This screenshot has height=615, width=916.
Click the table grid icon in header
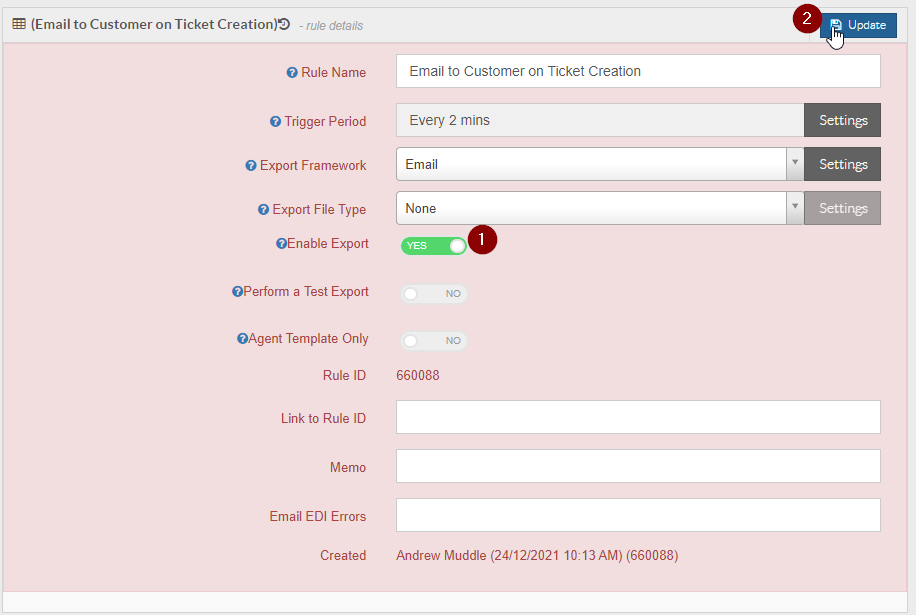(19, 24)
